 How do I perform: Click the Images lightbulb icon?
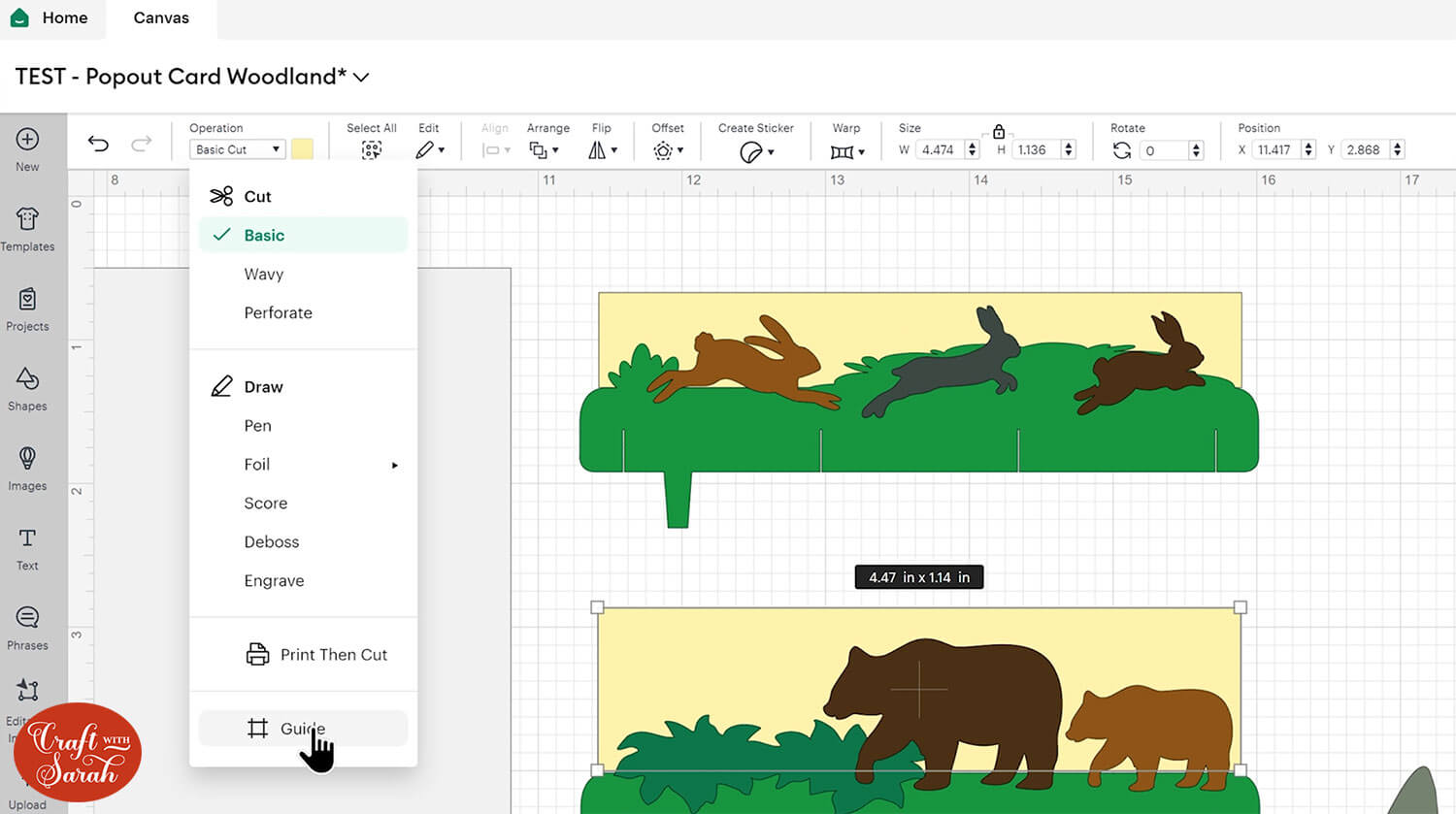(x=27, y=458)
